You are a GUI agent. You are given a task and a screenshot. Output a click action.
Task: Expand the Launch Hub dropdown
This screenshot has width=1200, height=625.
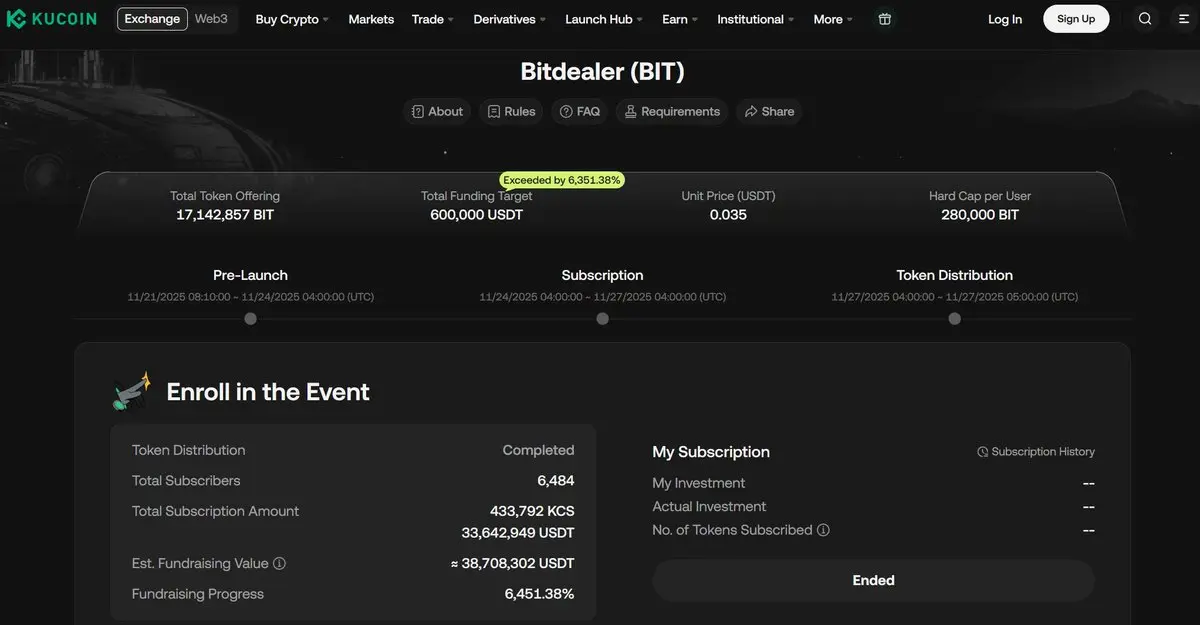[605, 19]
